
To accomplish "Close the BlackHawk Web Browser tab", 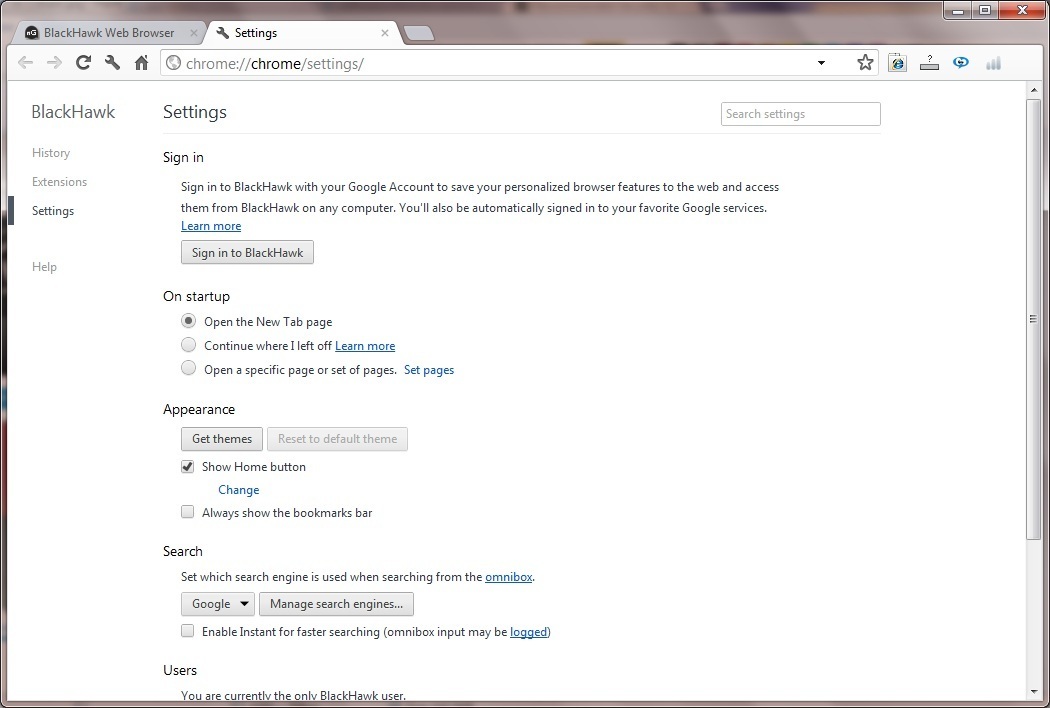I will (194, 33).
